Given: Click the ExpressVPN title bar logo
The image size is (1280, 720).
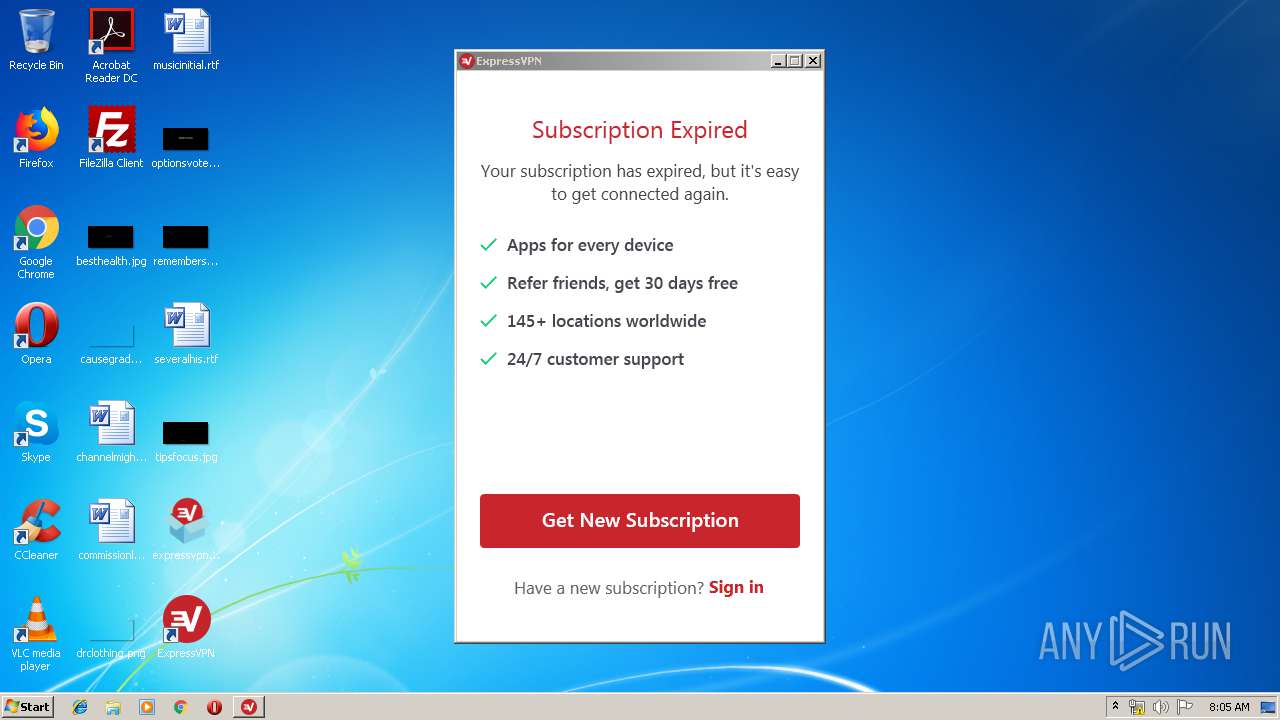Looking at the screenshot, I should (466, 61).
